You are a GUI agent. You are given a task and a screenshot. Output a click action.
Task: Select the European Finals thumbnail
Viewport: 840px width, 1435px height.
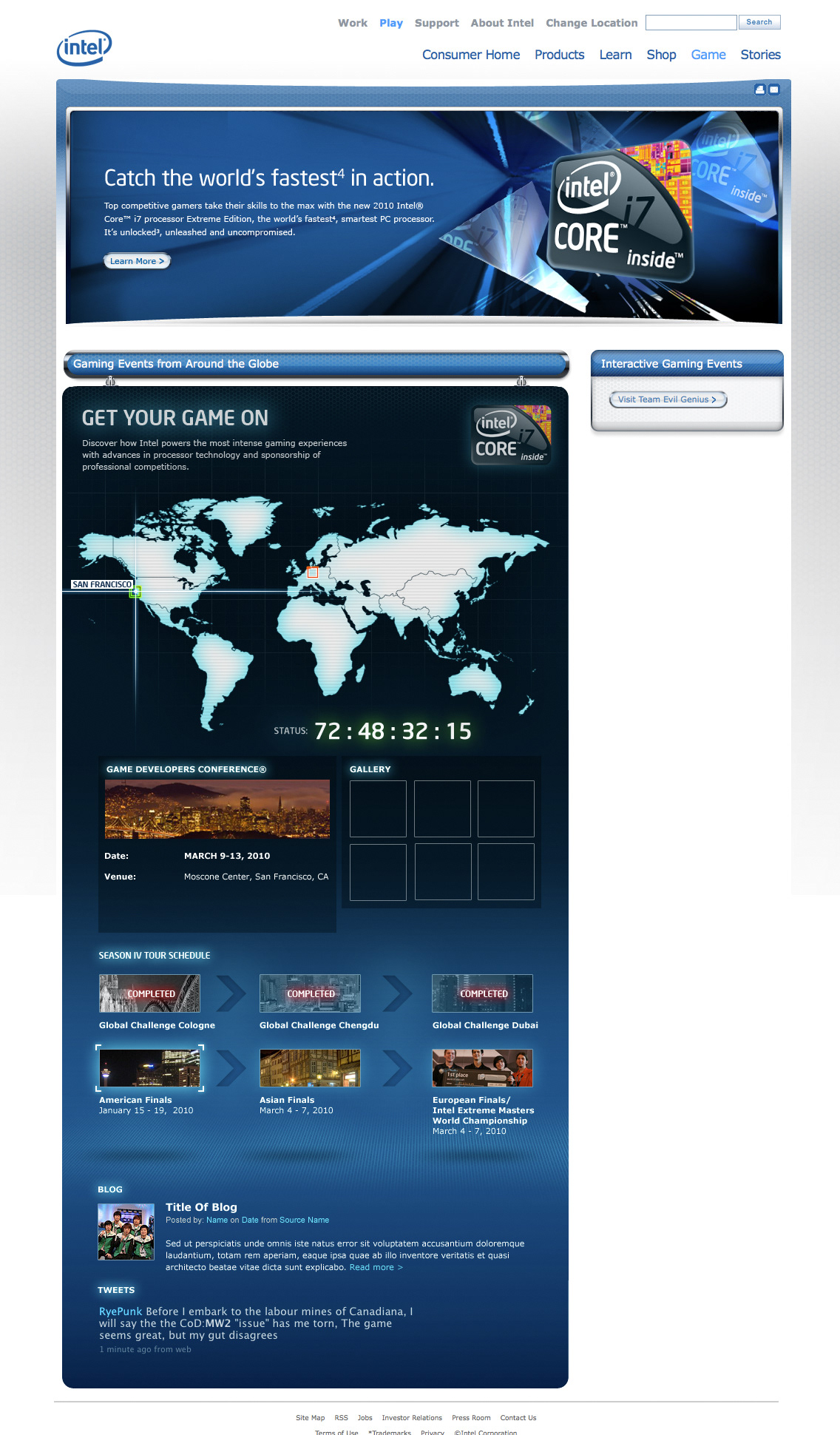pyautogui.click(x=482, y=1068)
